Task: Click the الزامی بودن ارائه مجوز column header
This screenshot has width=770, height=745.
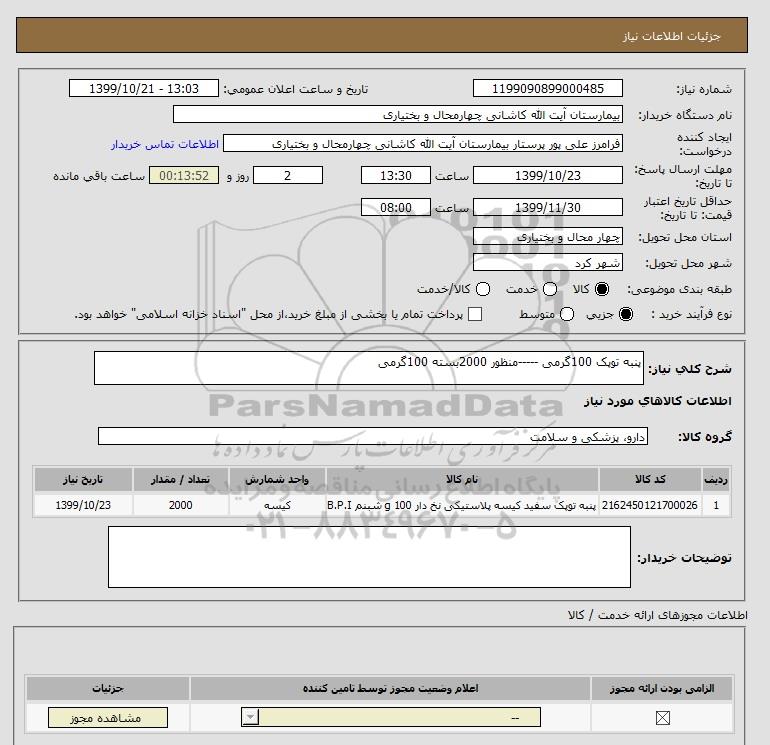Action: click(x=662, y=689)
